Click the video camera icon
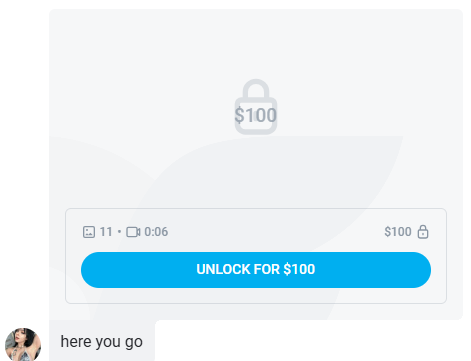This screenshot has height=361, width=471. coord(133,232)
